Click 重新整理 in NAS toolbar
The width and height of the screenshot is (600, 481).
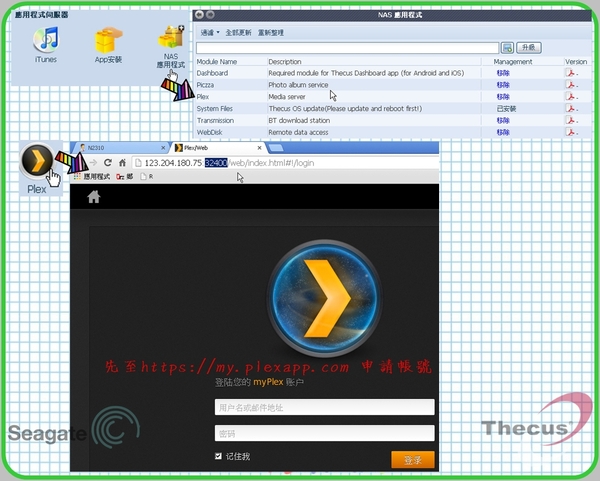coord(271,33)
